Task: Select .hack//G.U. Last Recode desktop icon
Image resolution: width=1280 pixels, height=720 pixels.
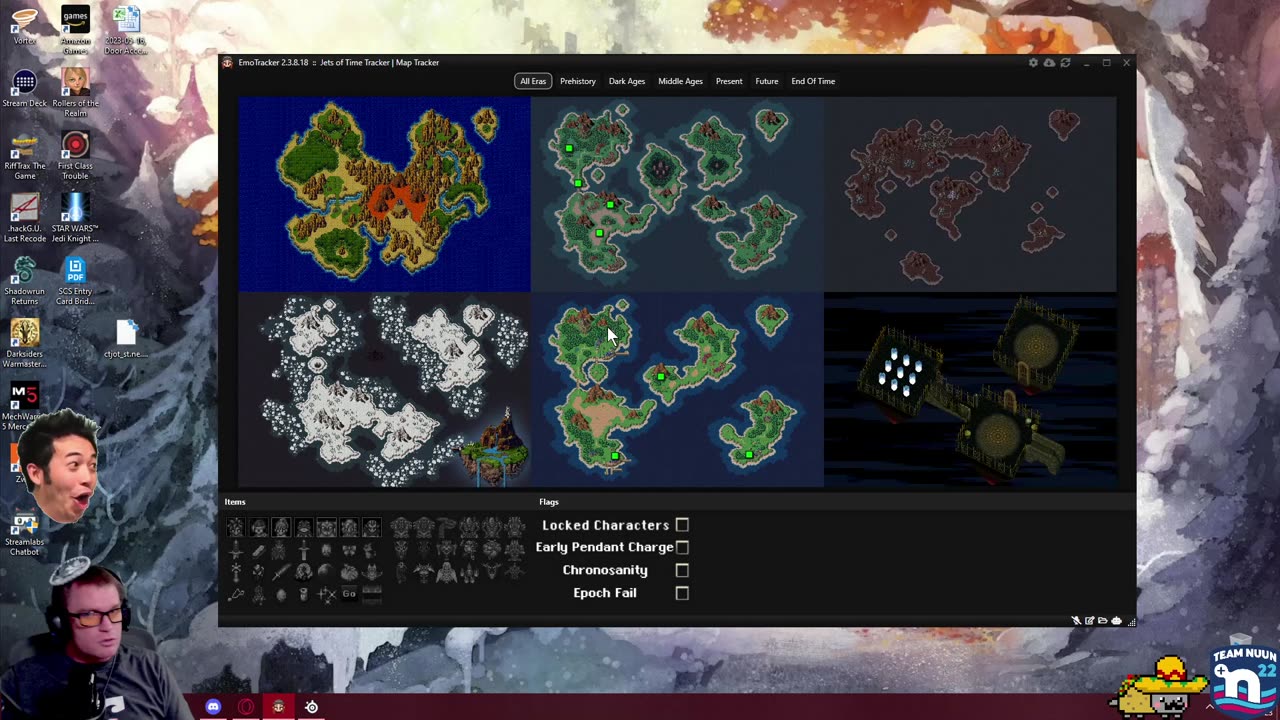Action: pos(24,217)
